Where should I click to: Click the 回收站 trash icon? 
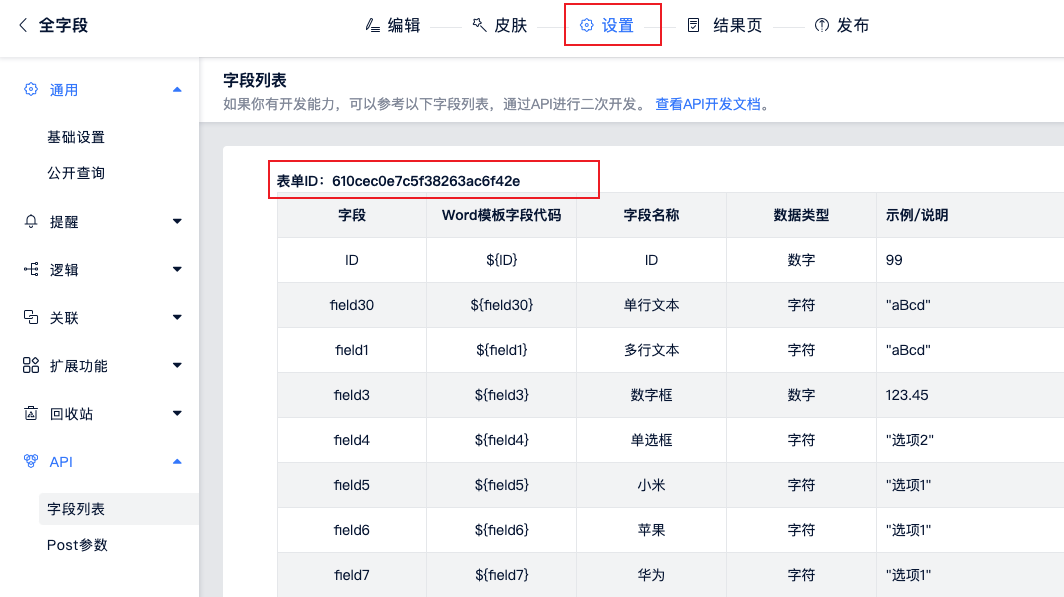[x=31, y=413]
